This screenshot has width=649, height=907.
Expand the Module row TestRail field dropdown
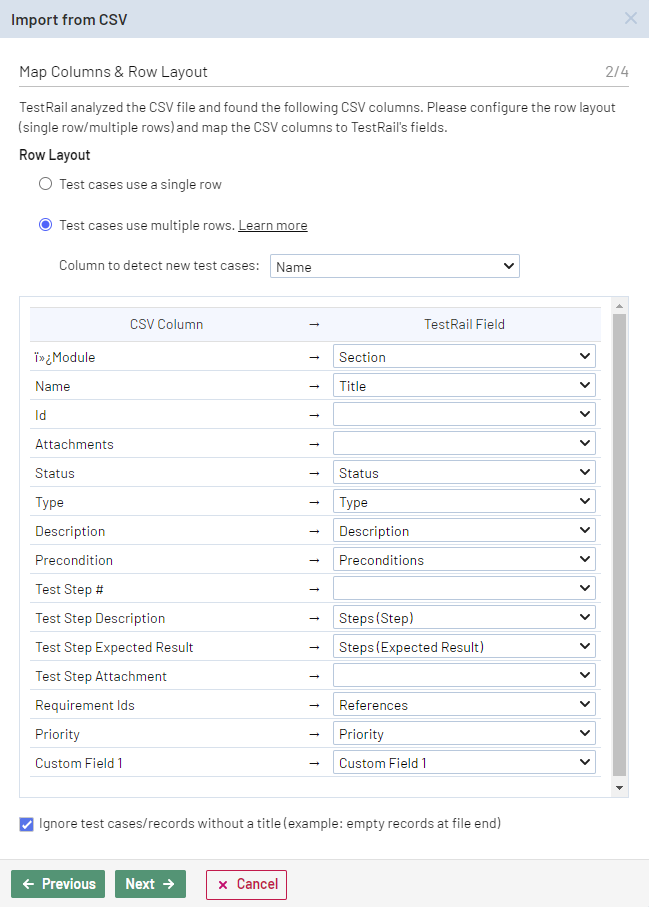[x=464, y=357]
